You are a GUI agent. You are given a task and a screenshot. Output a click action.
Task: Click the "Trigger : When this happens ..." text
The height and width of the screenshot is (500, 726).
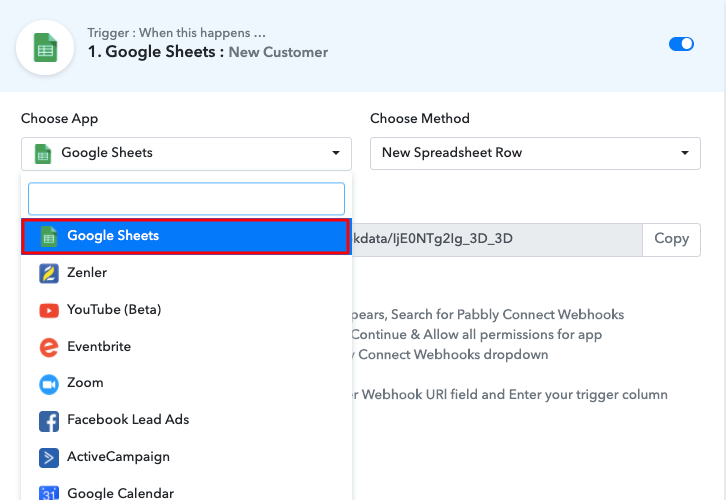176,33
